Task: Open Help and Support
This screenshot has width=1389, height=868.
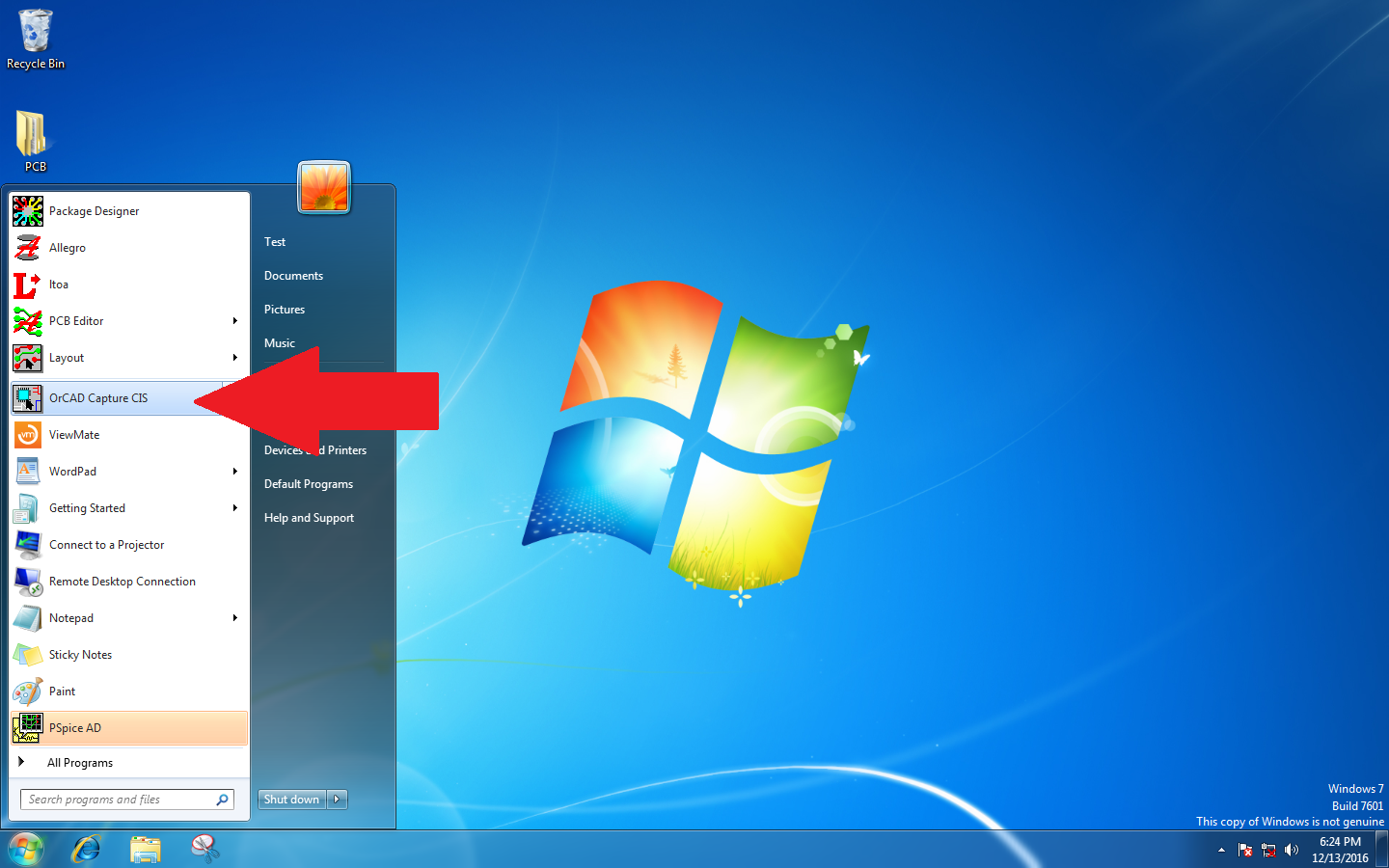Action: click(x=309, y=518)
